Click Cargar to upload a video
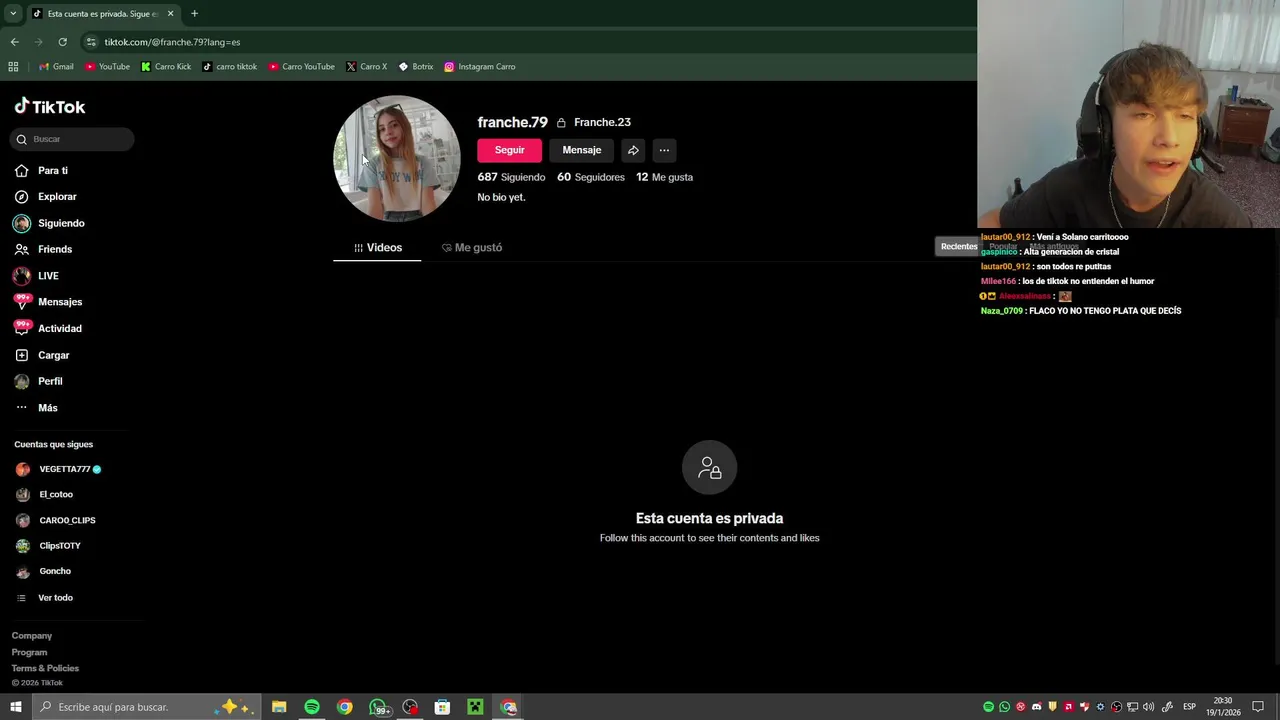Viewport: 1280px width, 720px height. (x=42, y=355)
